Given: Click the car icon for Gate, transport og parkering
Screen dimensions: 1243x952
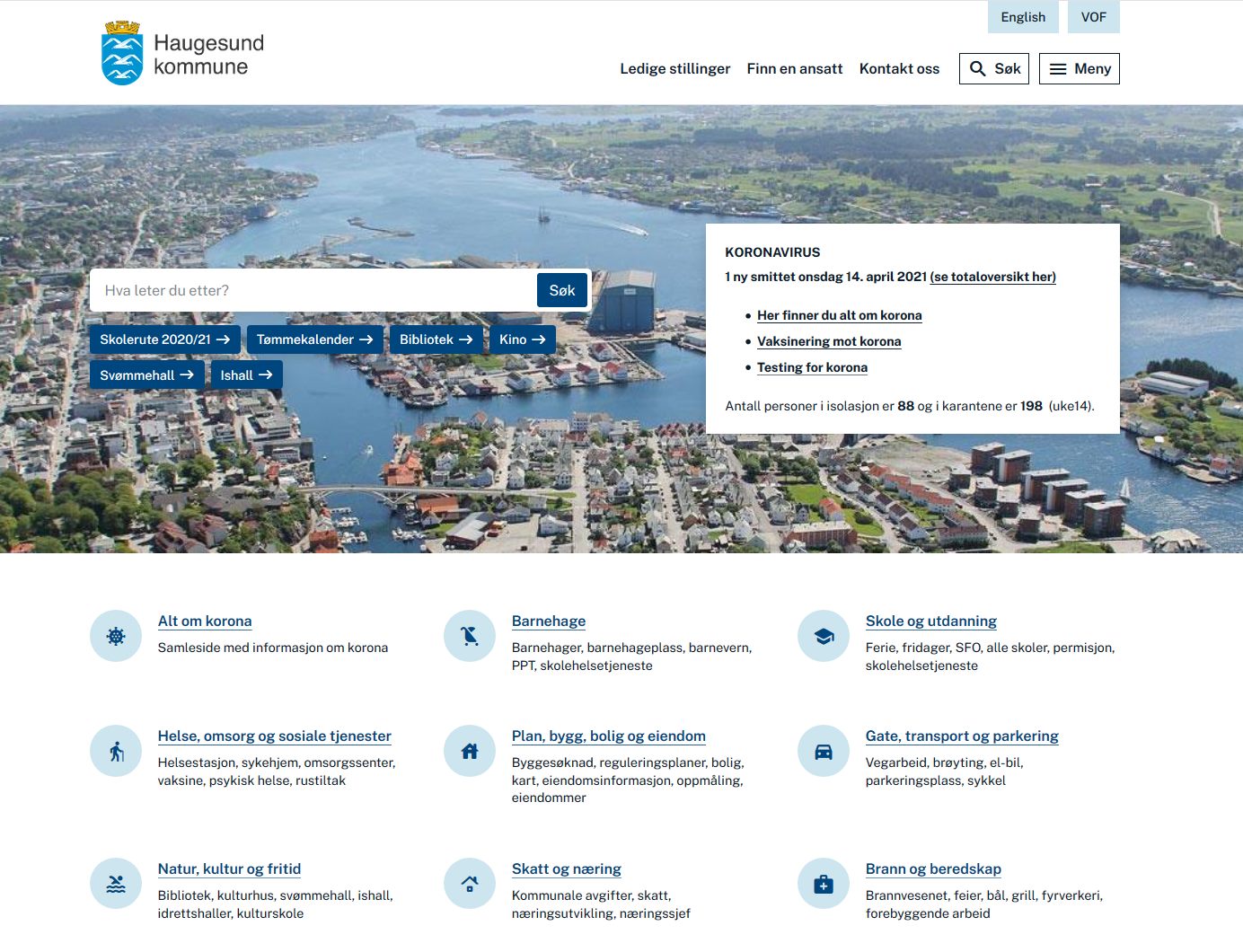Looking at the screenshot, I should [x=824, y=751].
